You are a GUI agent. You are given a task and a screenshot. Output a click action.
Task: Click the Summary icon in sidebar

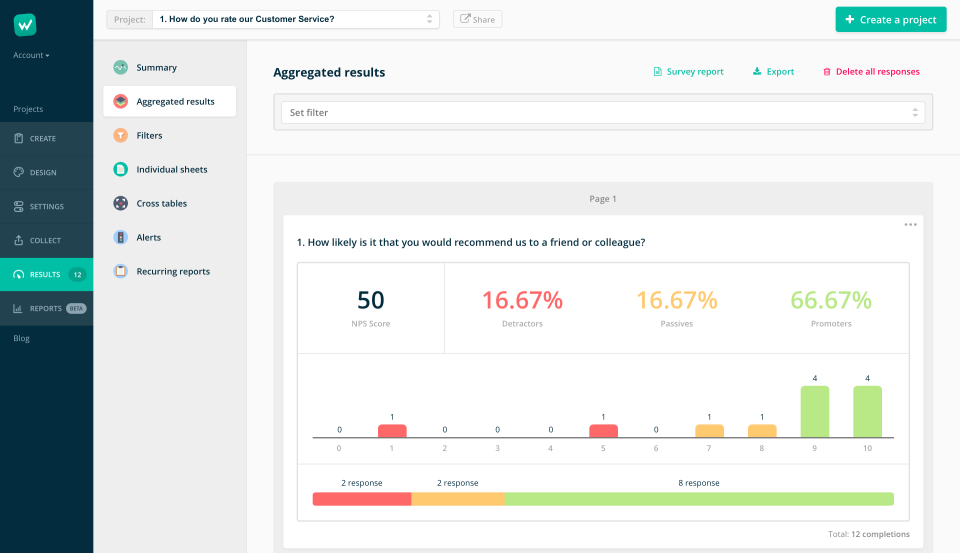[120, 68]
